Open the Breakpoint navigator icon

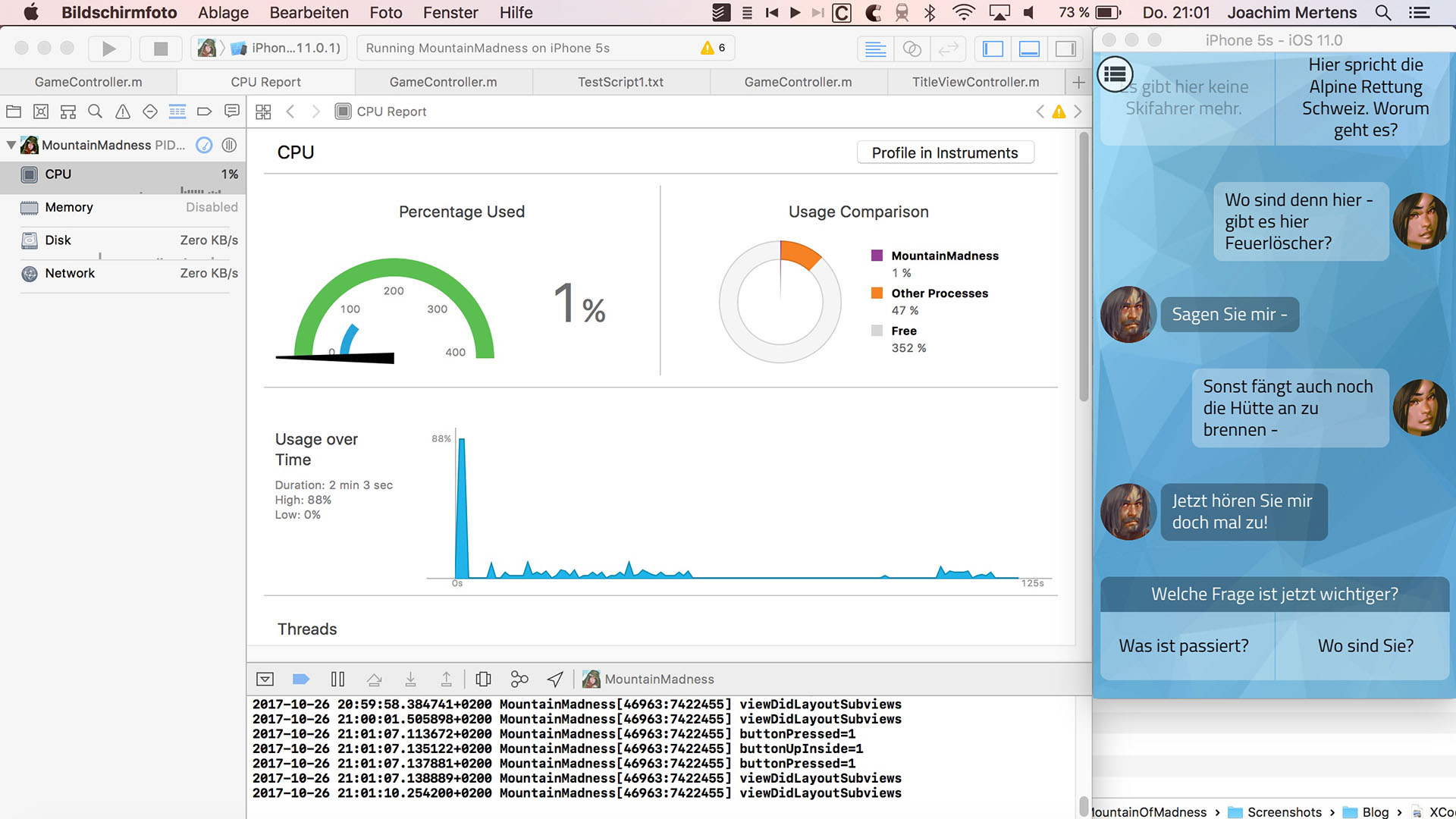coord(204,112)
